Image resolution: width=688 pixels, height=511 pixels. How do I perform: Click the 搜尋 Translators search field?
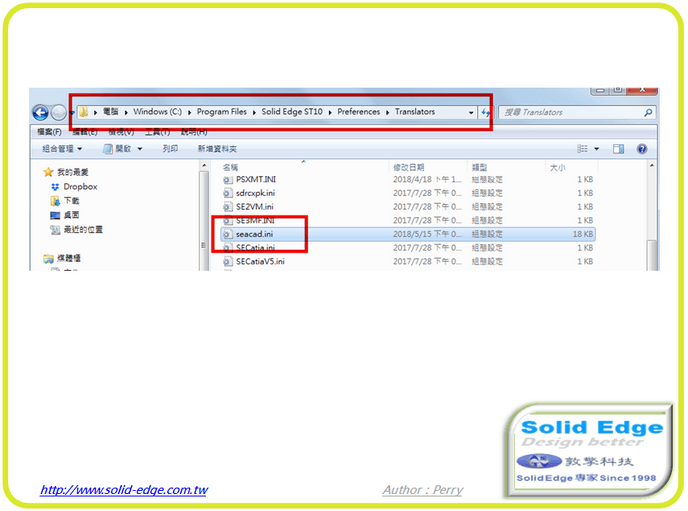point(570,113)
